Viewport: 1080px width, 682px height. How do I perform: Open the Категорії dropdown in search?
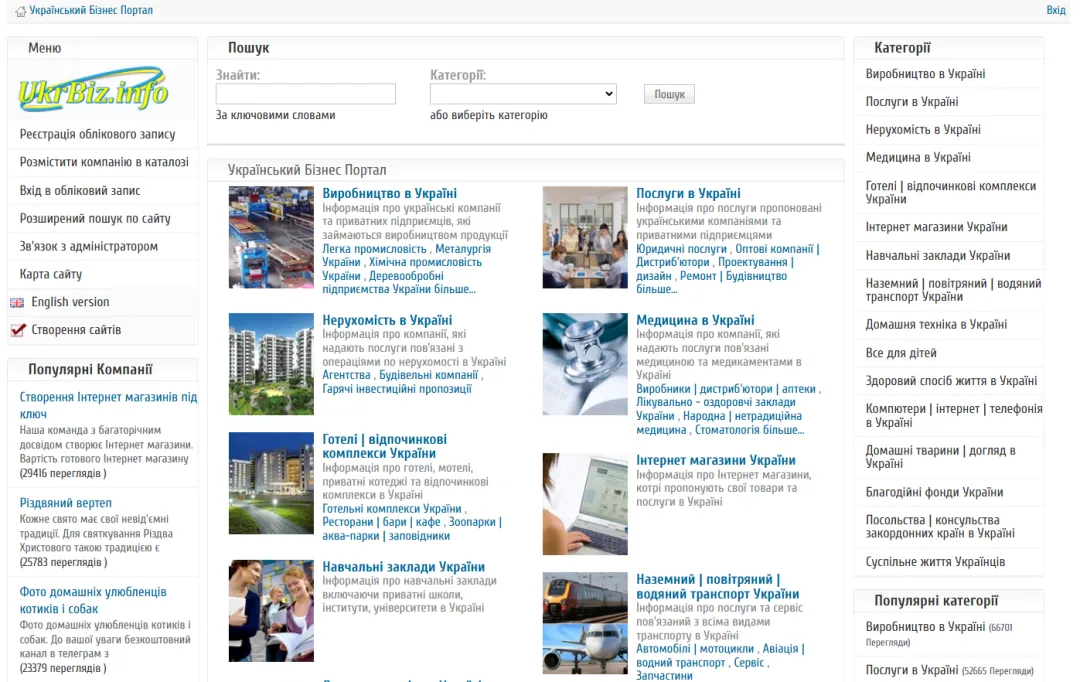[x=523, y=94]
